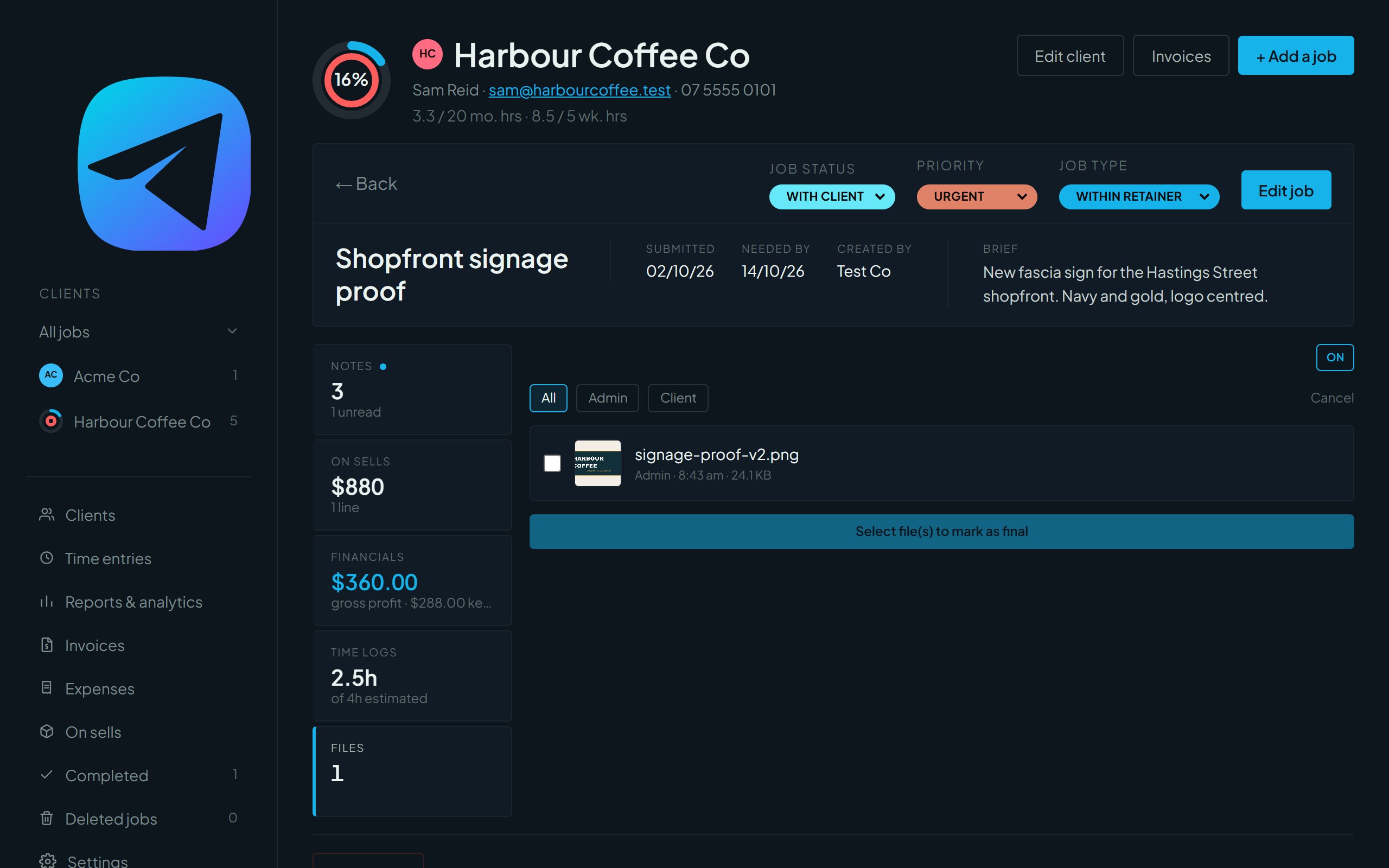Image resolution: width=1389 pixels, height=868 pixels.
Task: Open Deleted jobs via its trash icon
Action: [x=47, y=819]
